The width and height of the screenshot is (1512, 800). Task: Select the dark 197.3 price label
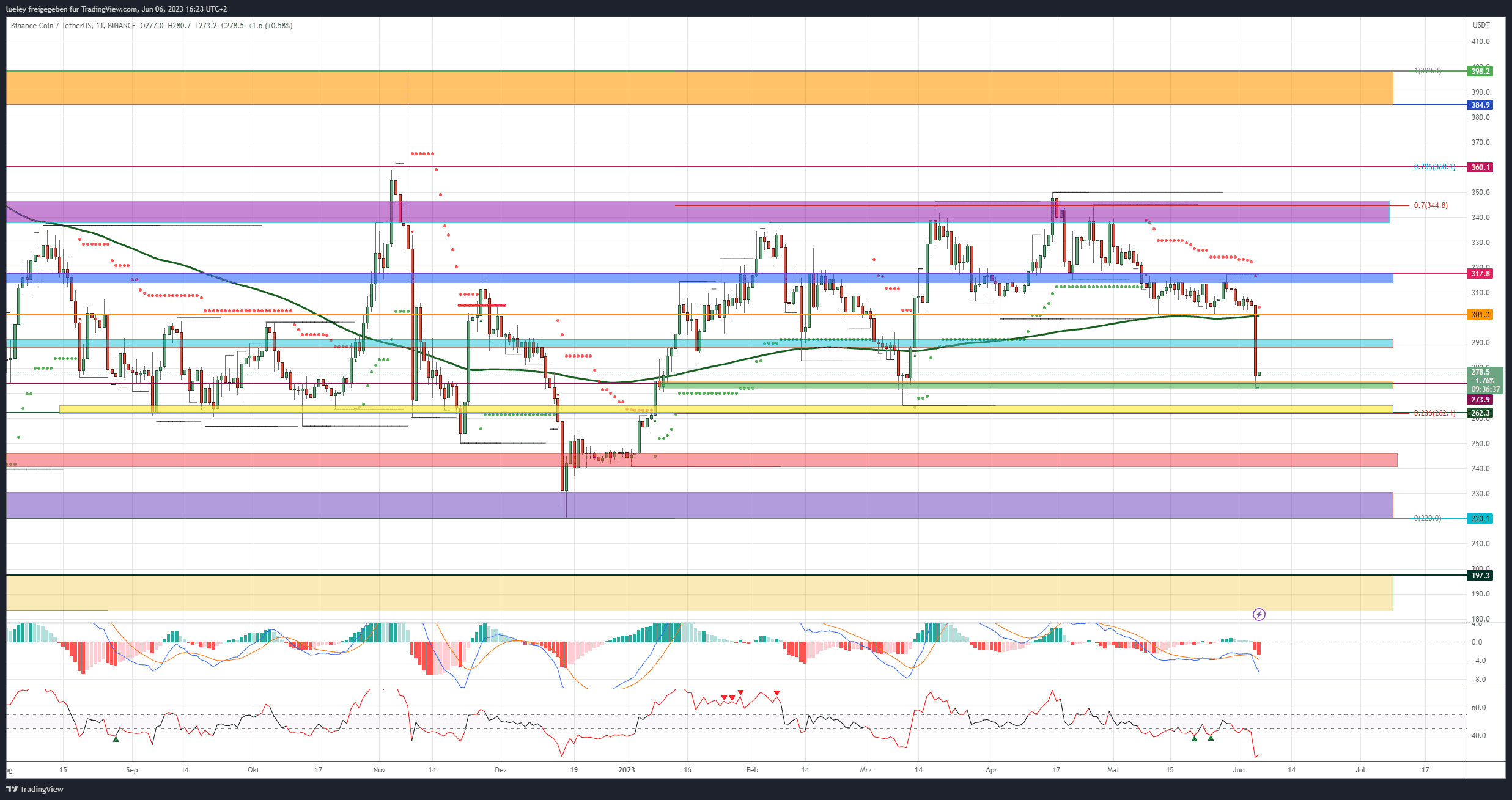[1480, 575]
